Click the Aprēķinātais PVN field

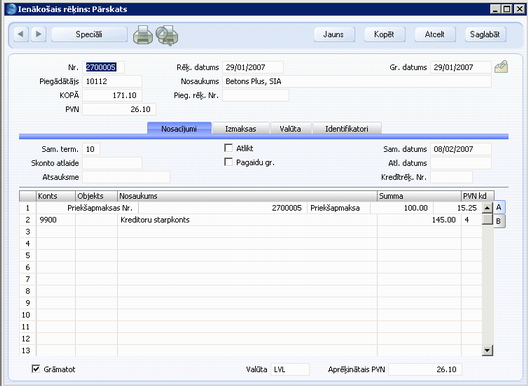tap(425, 369)
